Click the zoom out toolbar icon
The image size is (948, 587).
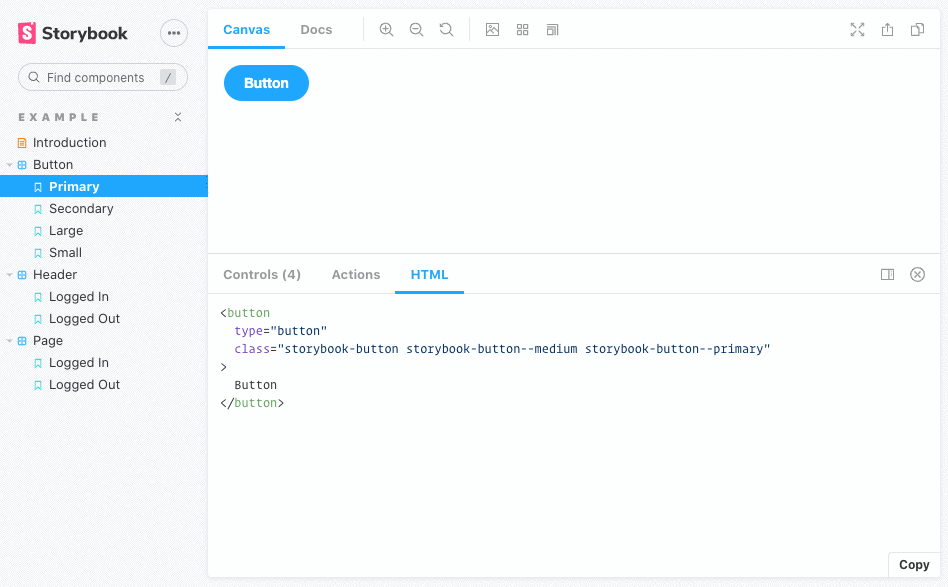tap(417, 30)
